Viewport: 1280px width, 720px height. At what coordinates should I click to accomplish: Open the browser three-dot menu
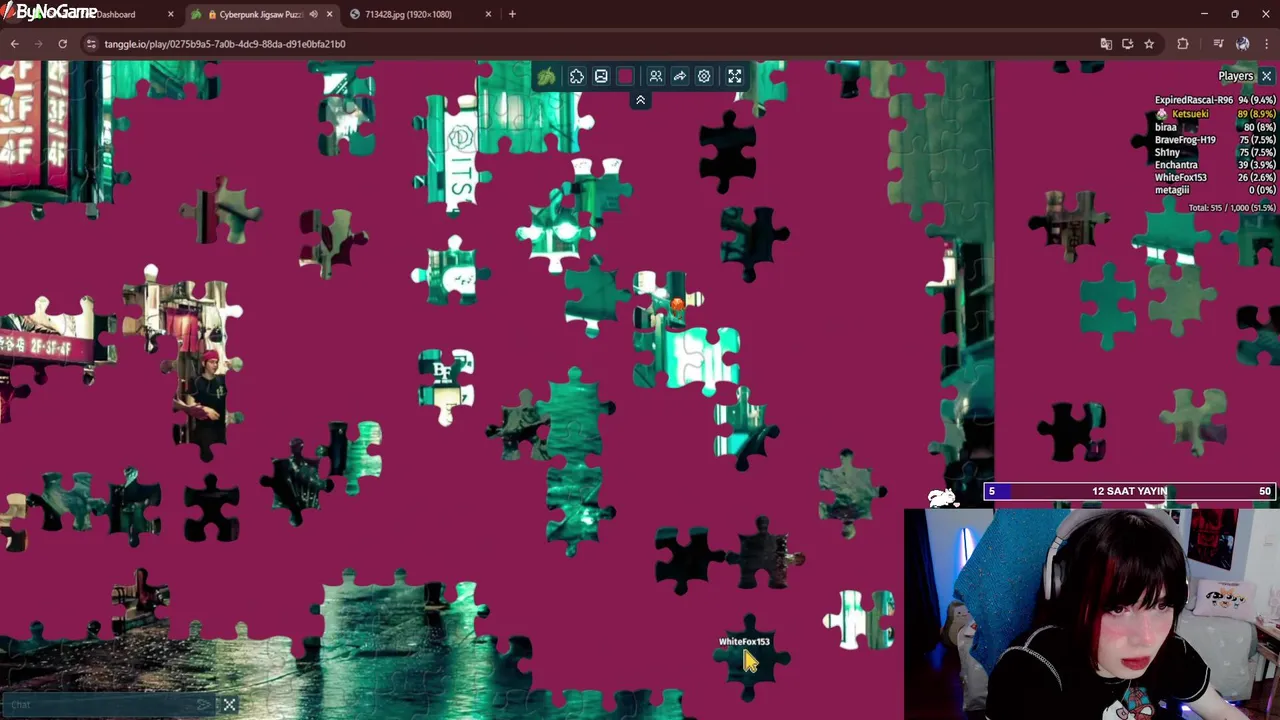click(1266, 44)
